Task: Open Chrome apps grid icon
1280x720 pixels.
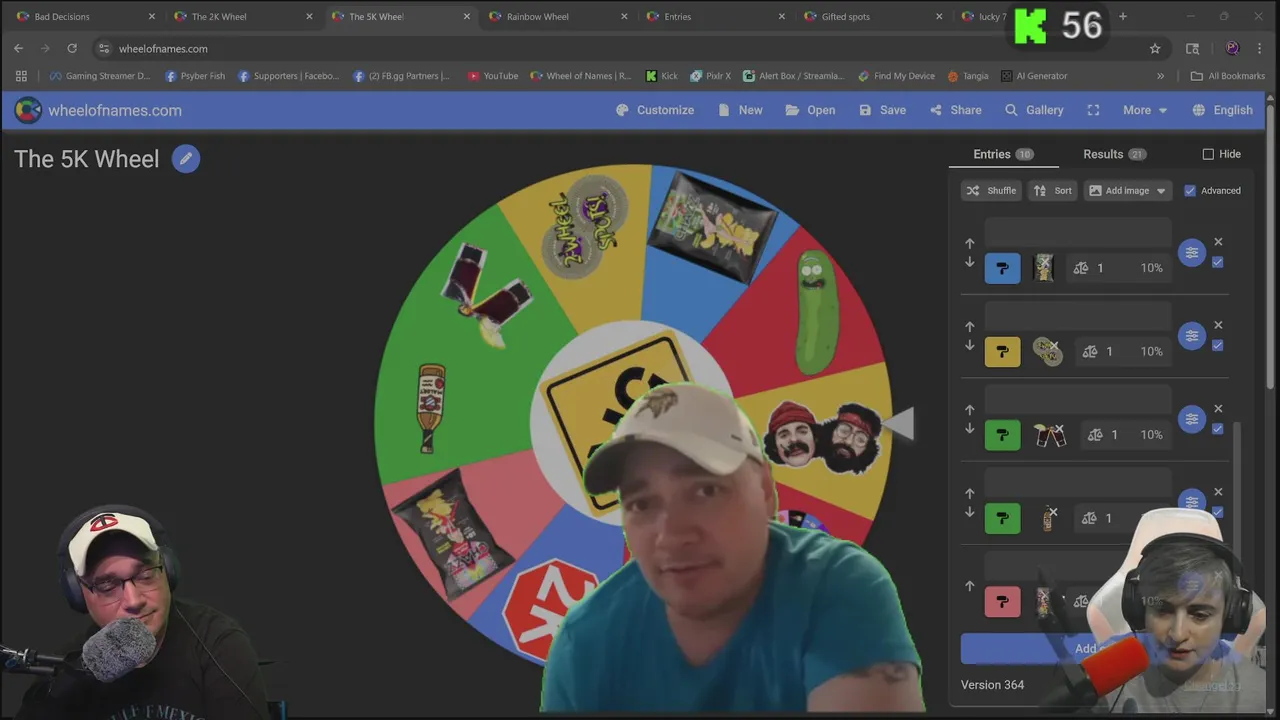Action: click(21, 76)
